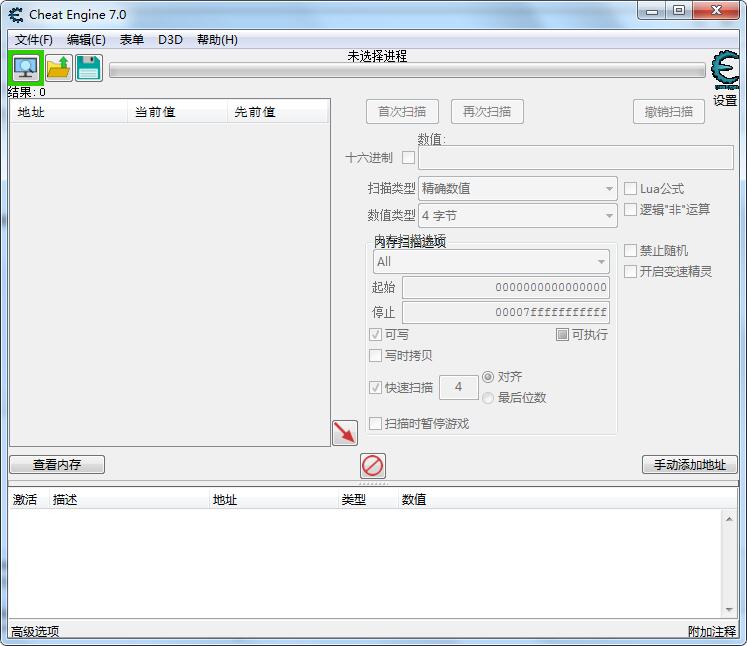Enable the 逻辑"非"运算 checkbox
The image size is (747, 646).
click(630, 209)
